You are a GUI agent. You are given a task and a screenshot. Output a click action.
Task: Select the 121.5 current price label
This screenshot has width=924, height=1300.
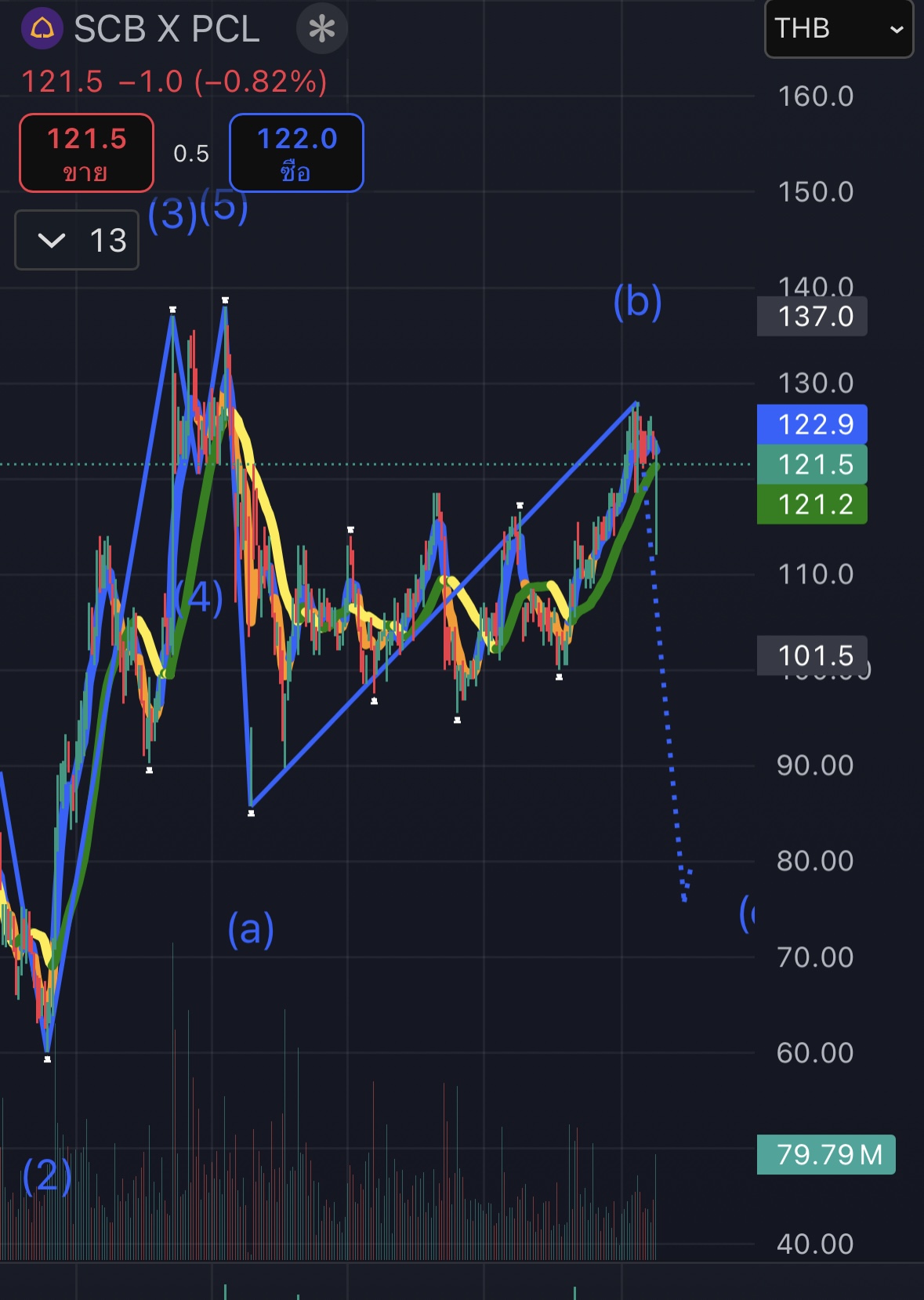tap(812, 464)
